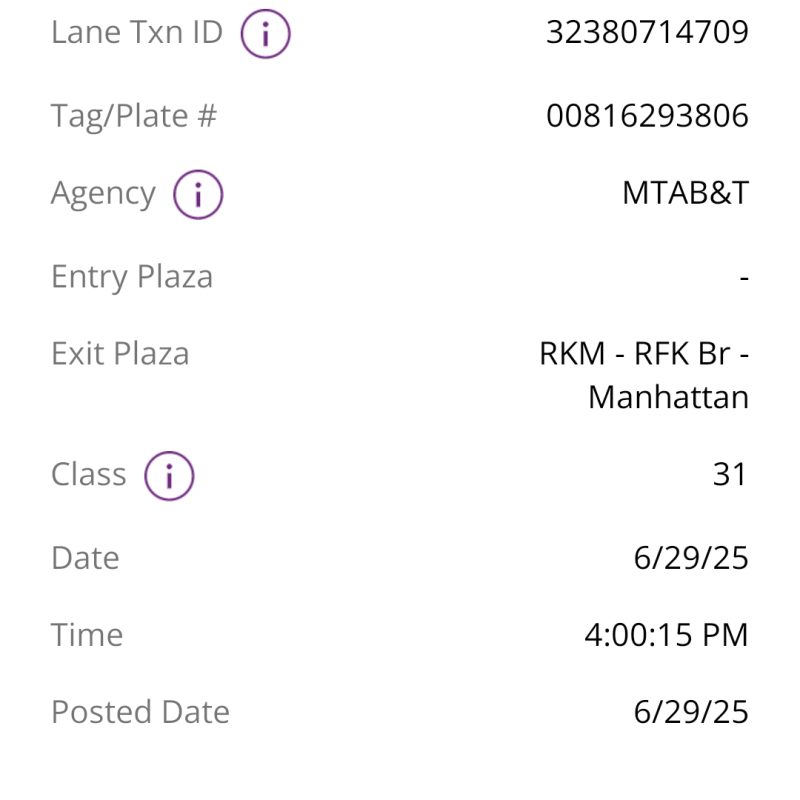The height and width of the screenshot is (800, 800).
Task: Select the MTAB&T agency value
Action: pyautogui.click(x=685, y=193)
